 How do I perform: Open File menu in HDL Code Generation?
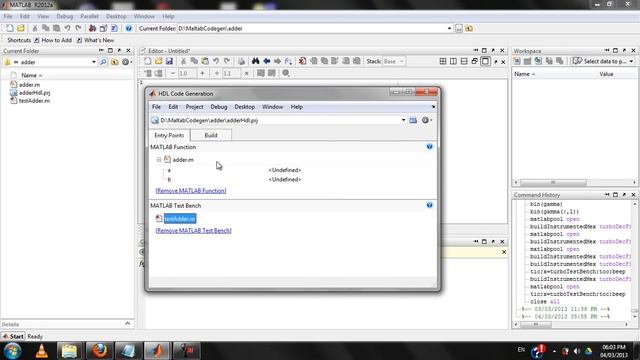pos(156,107)
